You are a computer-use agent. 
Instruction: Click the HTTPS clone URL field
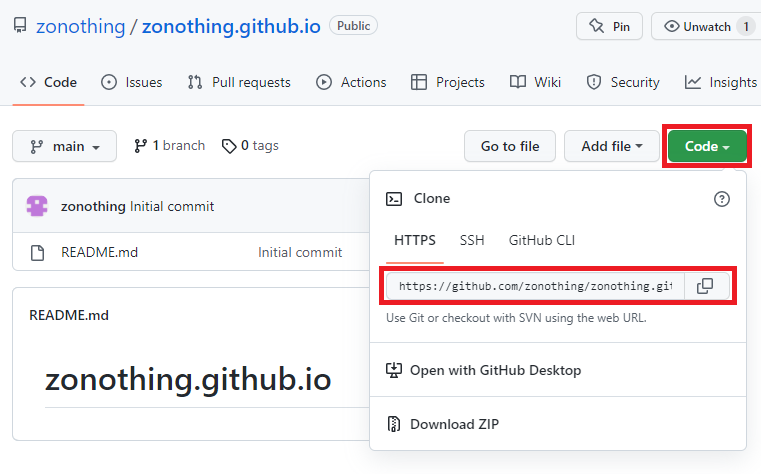coord(535,286)
